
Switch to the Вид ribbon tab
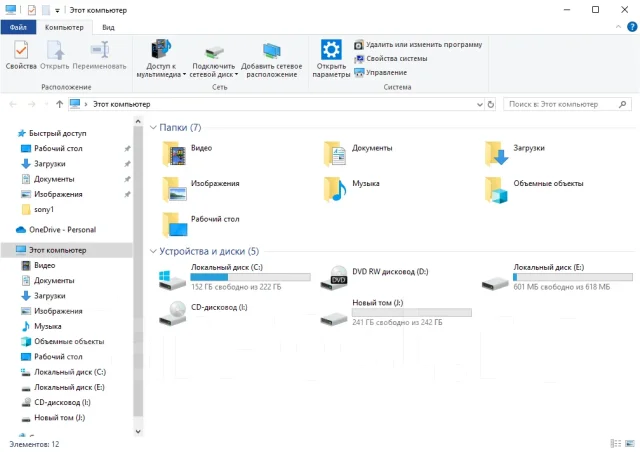point(108,27)
